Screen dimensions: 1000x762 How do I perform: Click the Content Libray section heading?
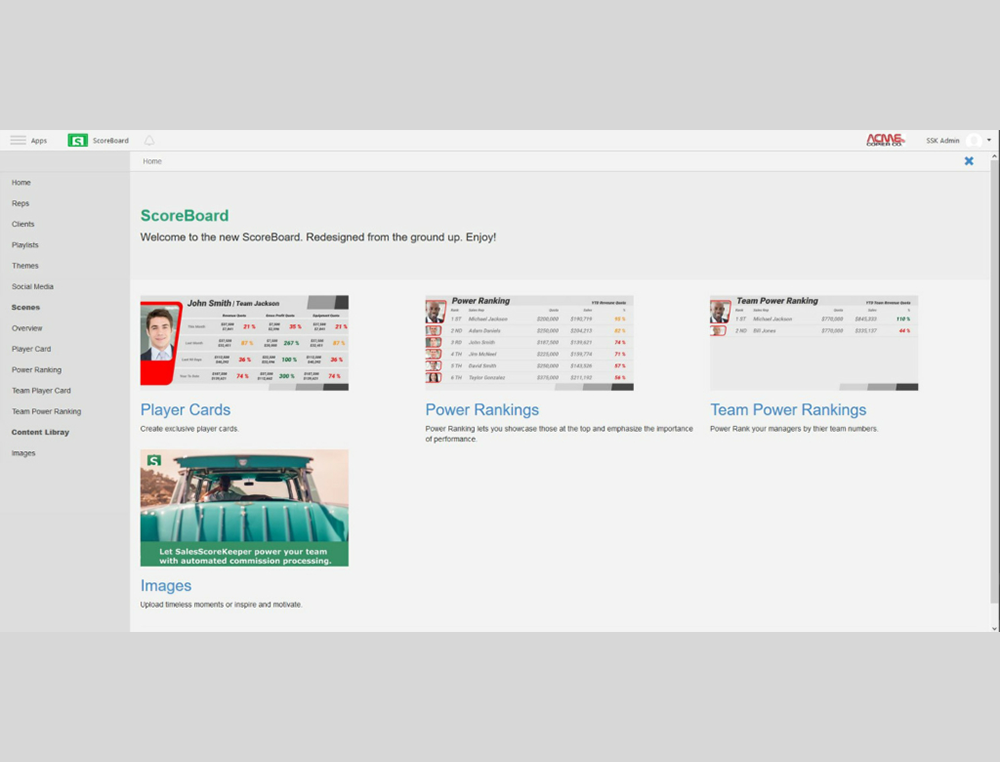pyautogui.click(x=40, y=432)
